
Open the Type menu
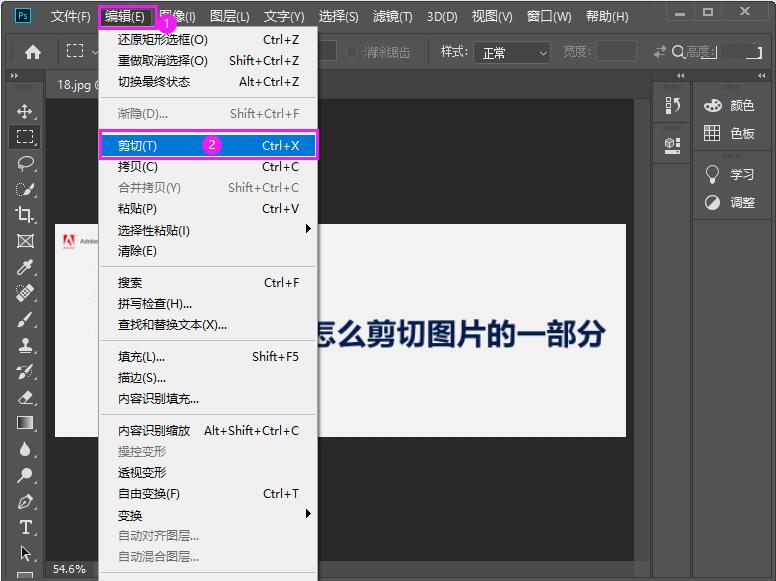point(284,16)
